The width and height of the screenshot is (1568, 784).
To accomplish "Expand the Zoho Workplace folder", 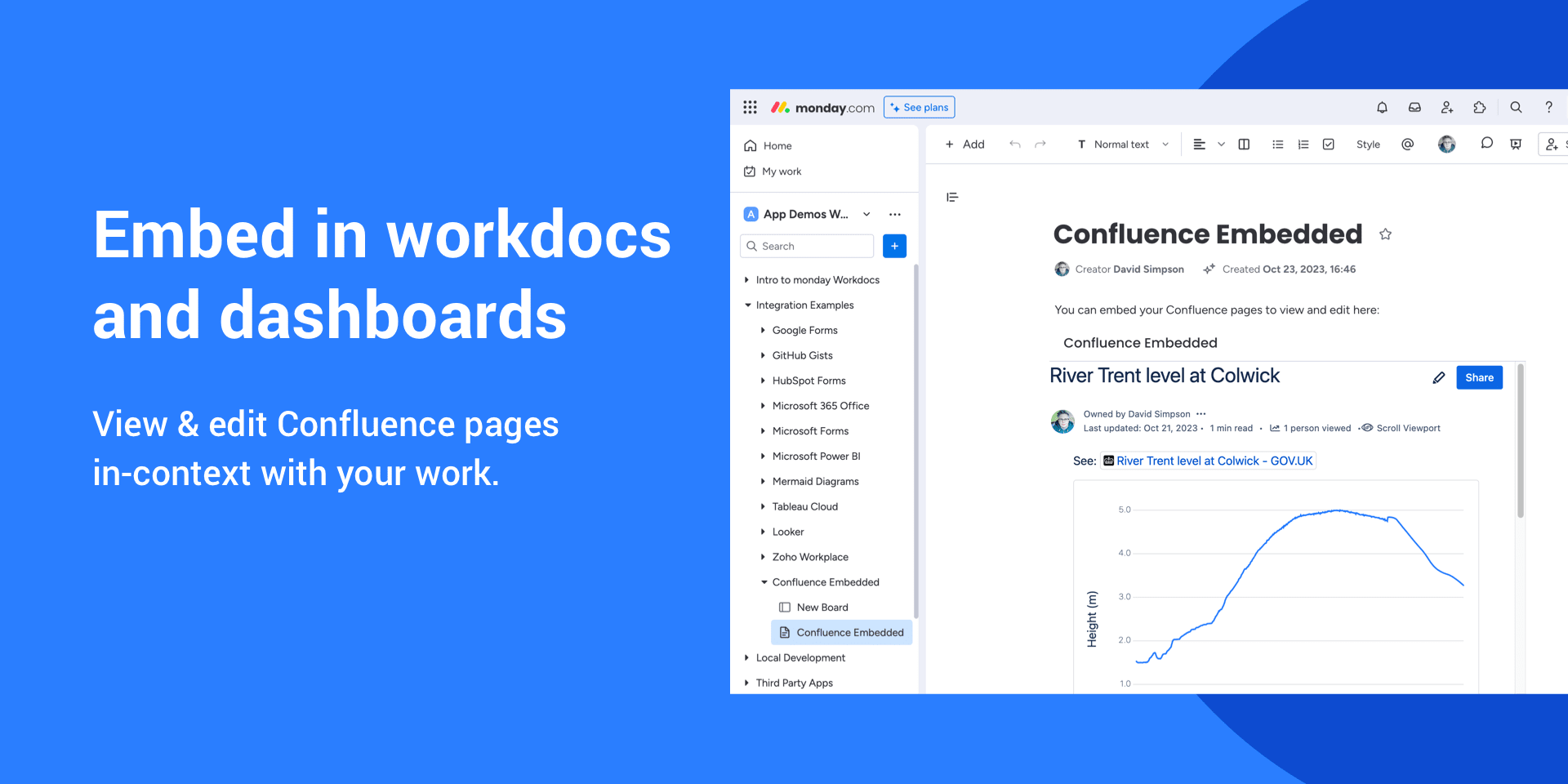I will [763, 557].
